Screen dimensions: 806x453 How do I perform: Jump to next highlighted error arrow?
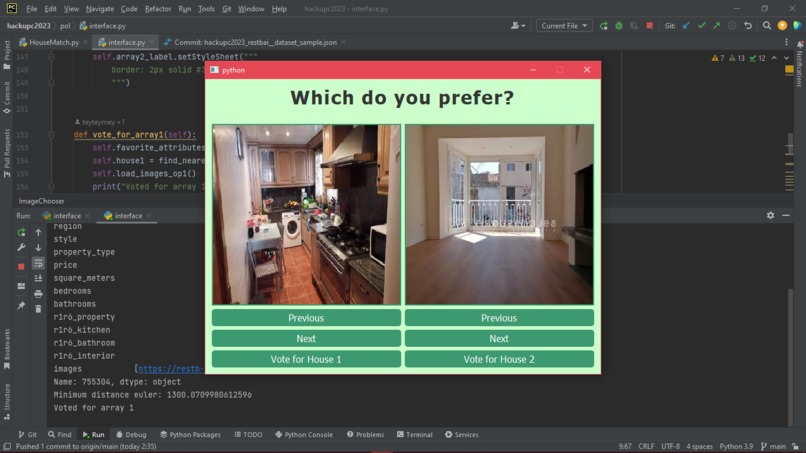[x=786, y=58]
